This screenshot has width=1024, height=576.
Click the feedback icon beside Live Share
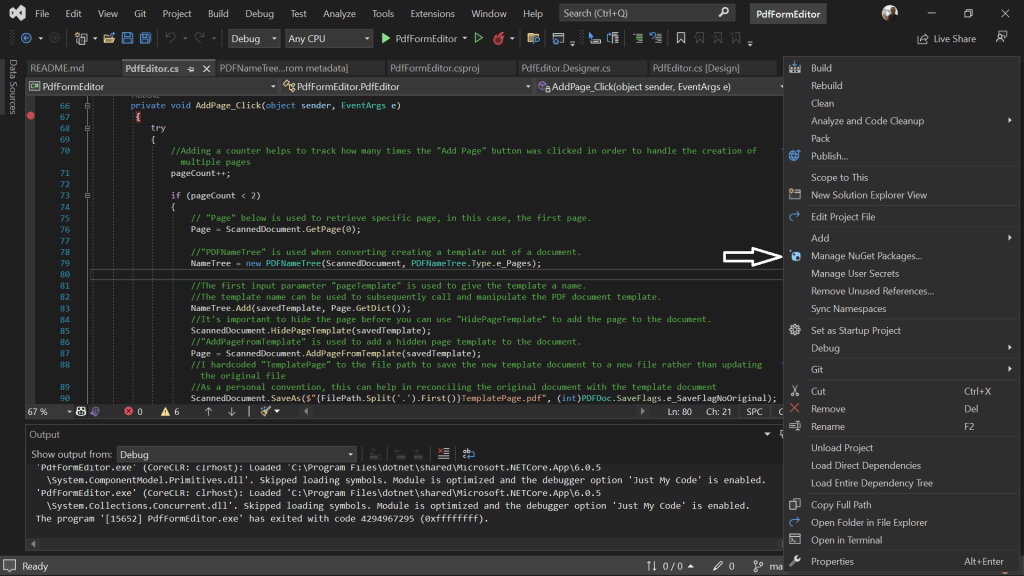(1001, 38)
